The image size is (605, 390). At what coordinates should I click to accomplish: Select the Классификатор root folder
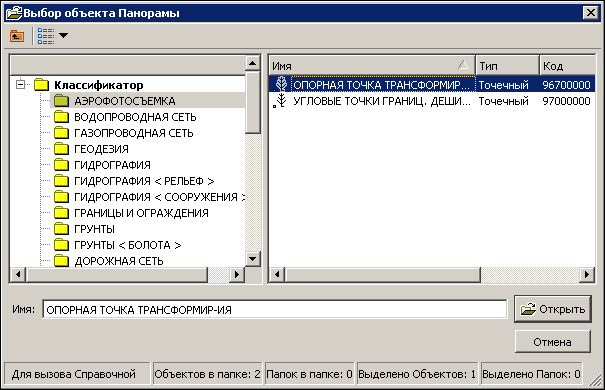pos(98,85)
